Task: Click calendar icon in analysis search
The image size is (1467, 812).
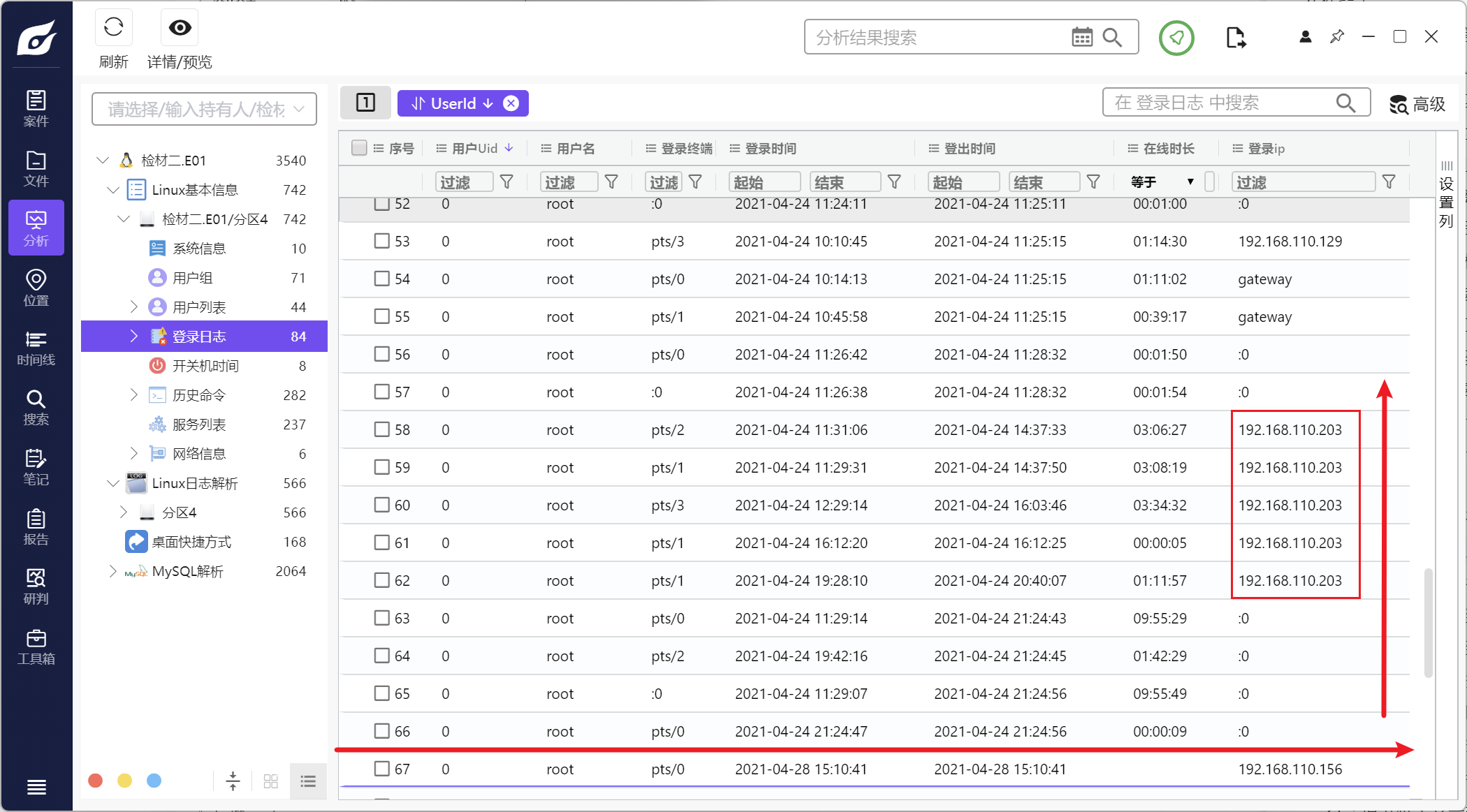Action: click(x=1082, y=38)
